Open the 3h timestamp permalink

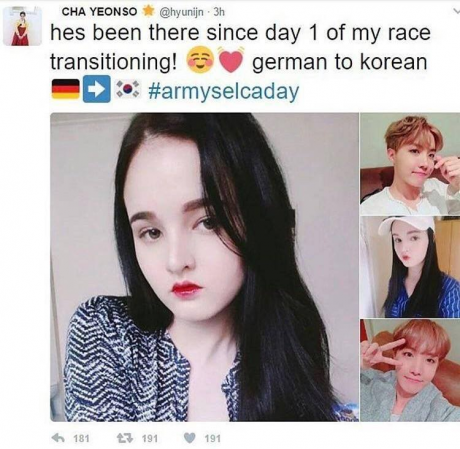point(219,12)
